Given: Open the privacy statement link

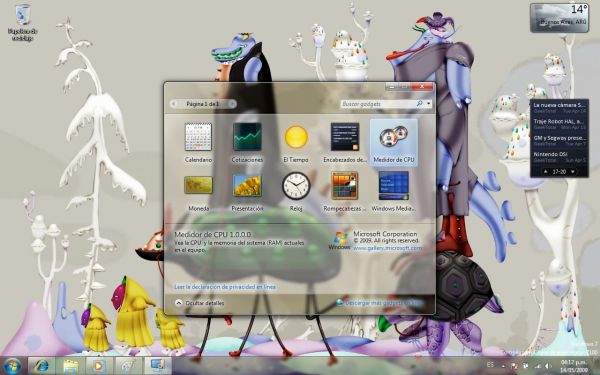Looking at the screenshot, I should click(x=225, y=287).
